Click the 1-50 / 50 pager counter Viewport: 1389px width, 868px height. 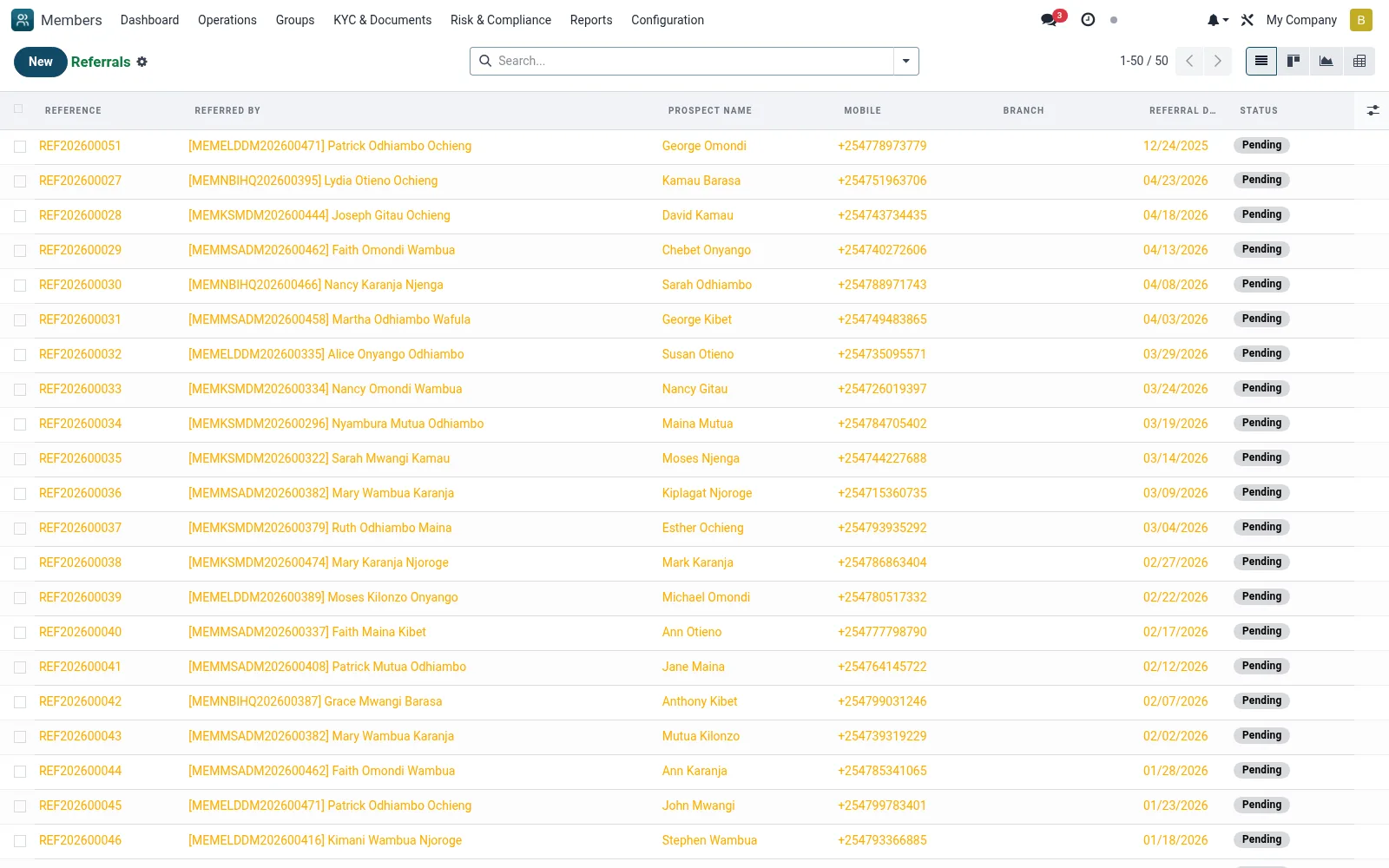click(1143, 61)
